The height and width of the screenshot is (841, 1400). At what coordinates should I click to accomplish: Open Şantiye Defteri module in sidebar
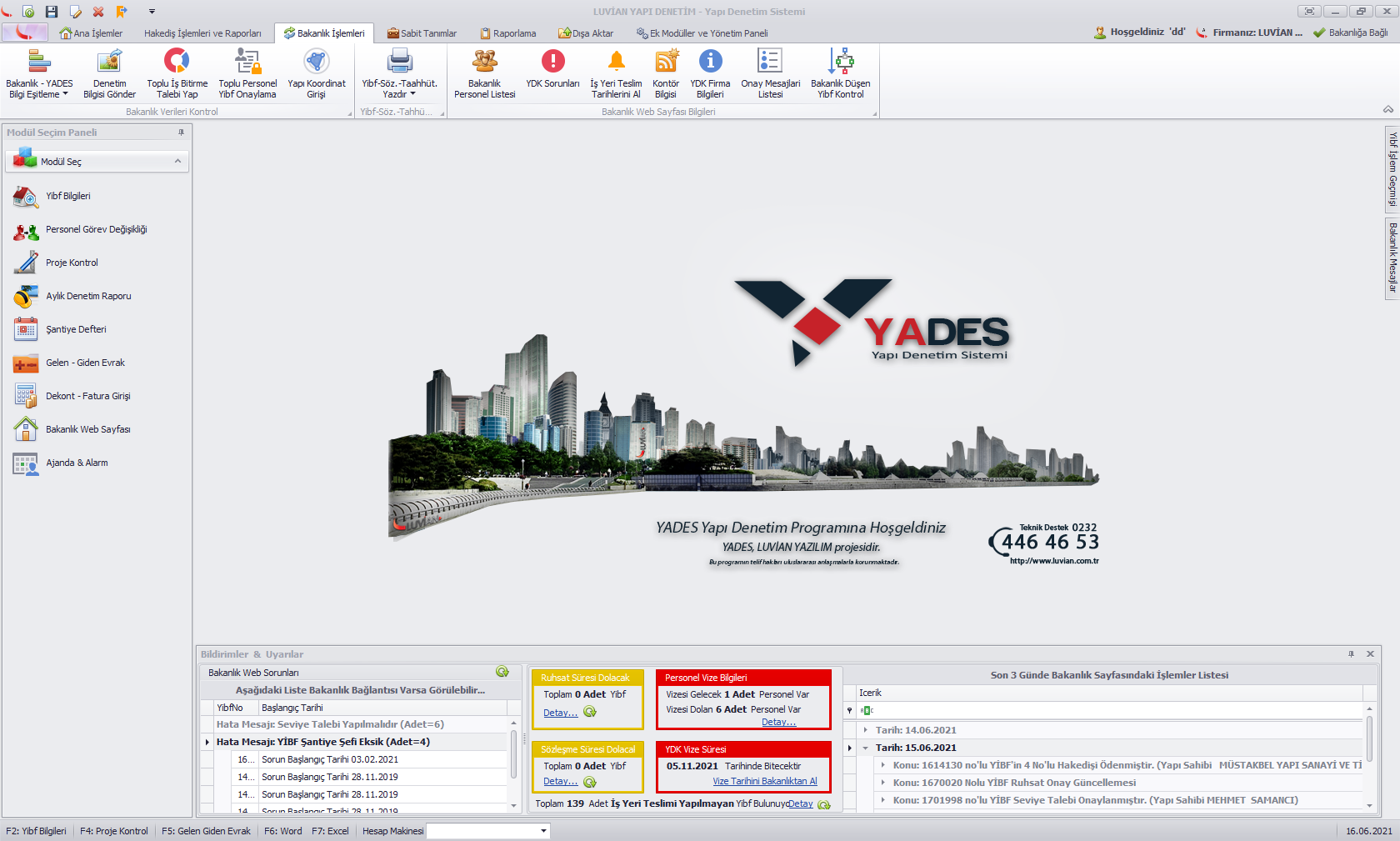[x=76, y=329]
